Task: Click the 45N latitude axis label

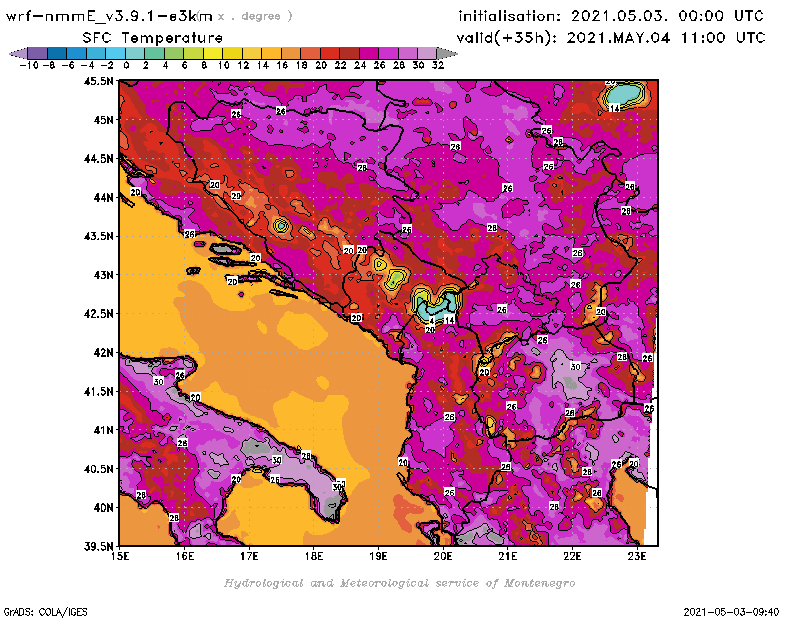Action: 103,120
